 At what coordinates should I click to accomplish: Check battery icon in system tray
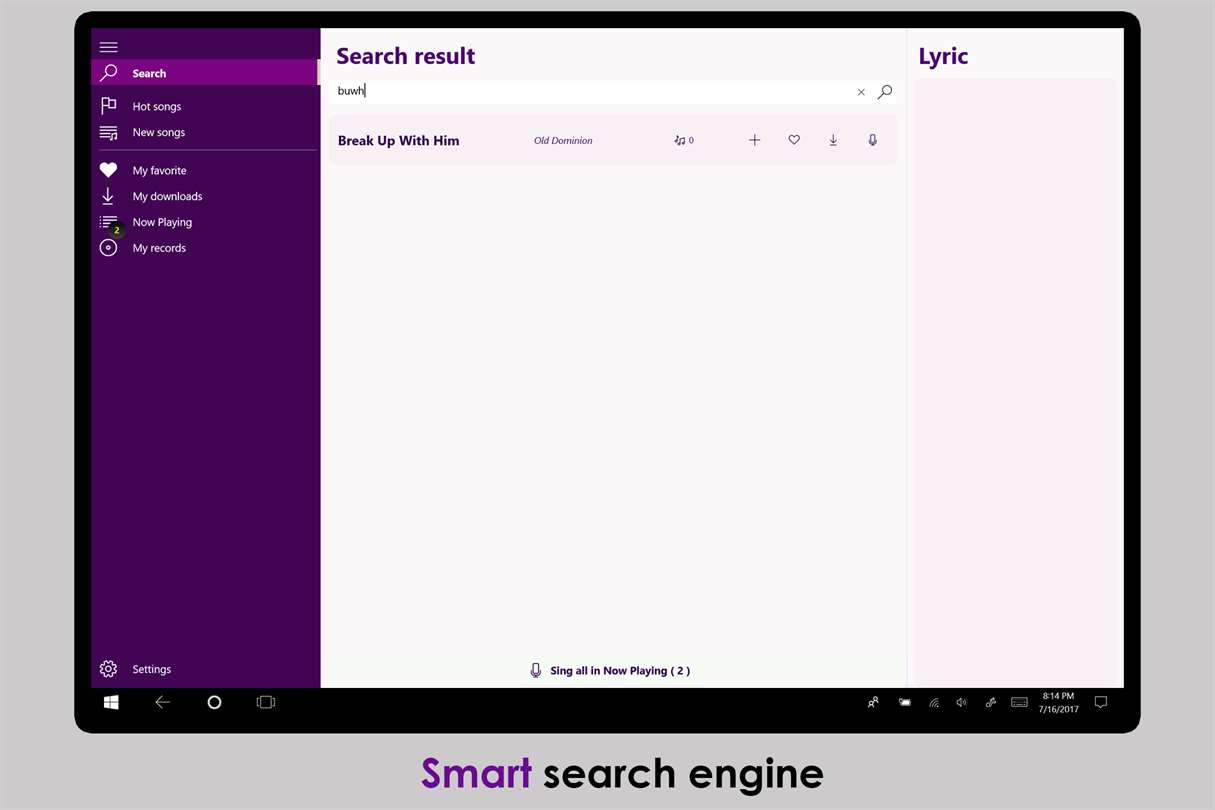click(904, 703)
